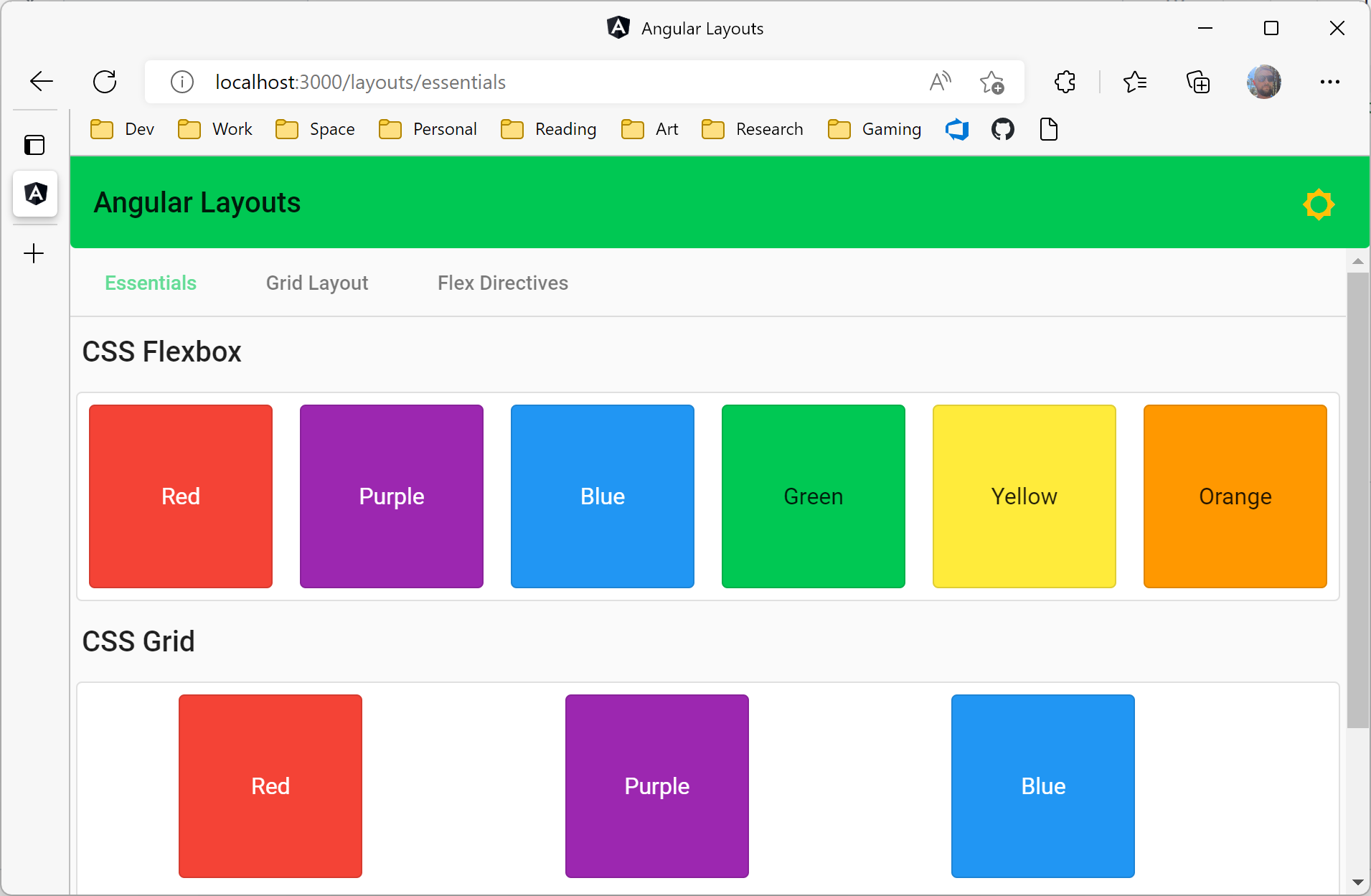Open settings via the gear icon in green header

(x=1319, y=204)
